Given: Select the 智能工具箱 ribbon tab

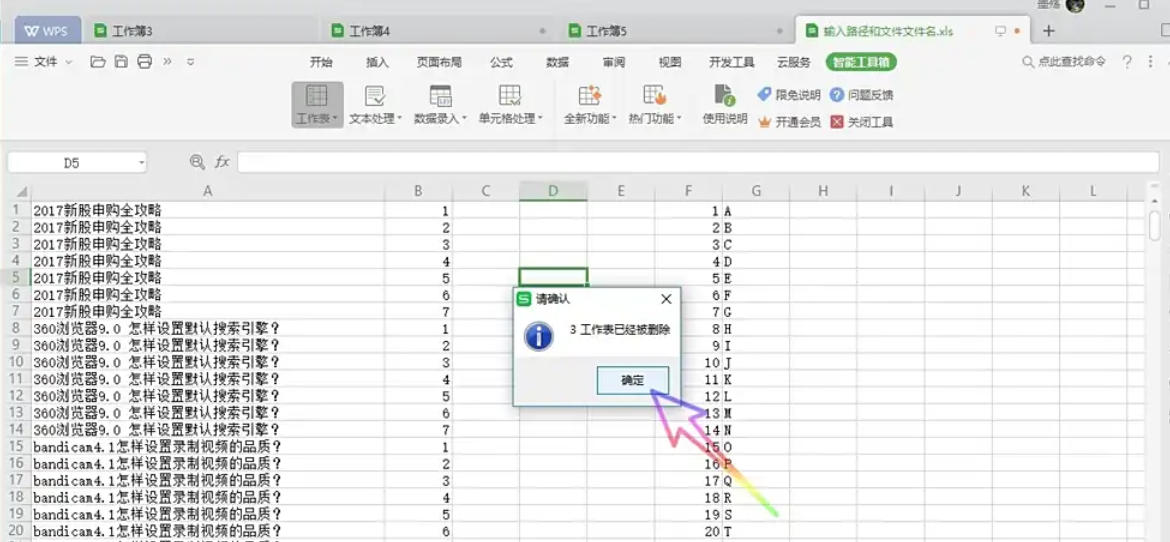Looking at the screenshot, I should (x=861, y=62).
